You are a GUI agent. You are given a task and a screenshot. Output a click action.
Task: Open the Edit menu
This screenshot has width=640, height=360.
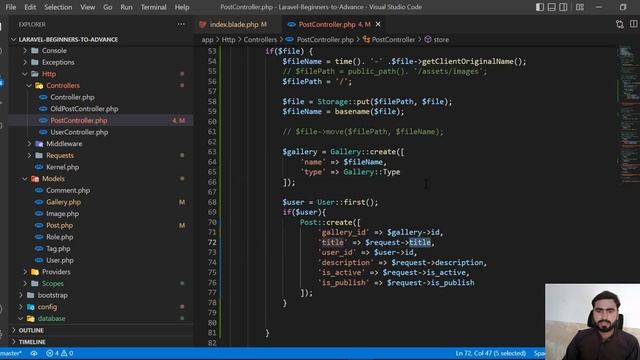(30, 7)
